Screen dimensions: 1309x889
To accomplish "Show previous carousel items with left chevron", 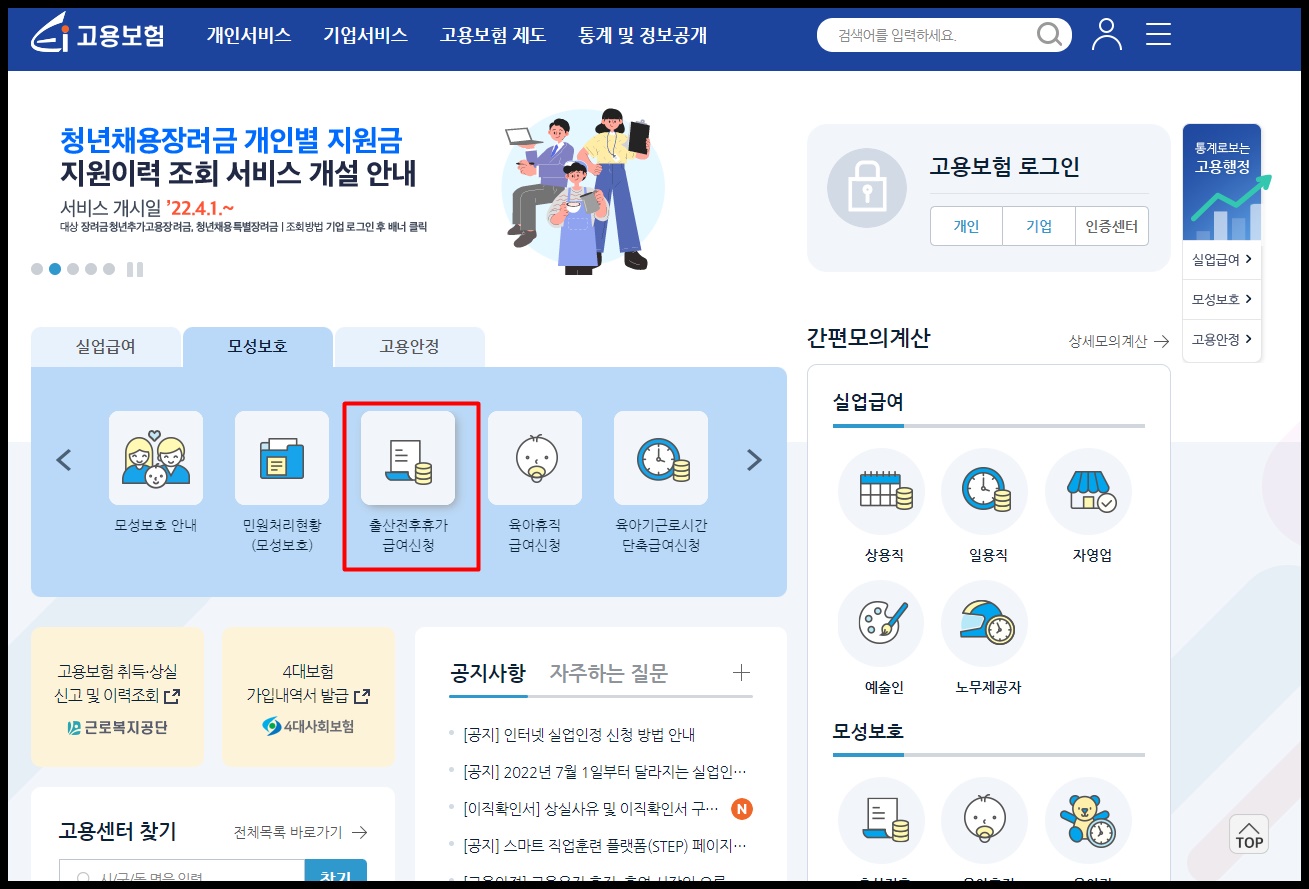I will 64,460.
